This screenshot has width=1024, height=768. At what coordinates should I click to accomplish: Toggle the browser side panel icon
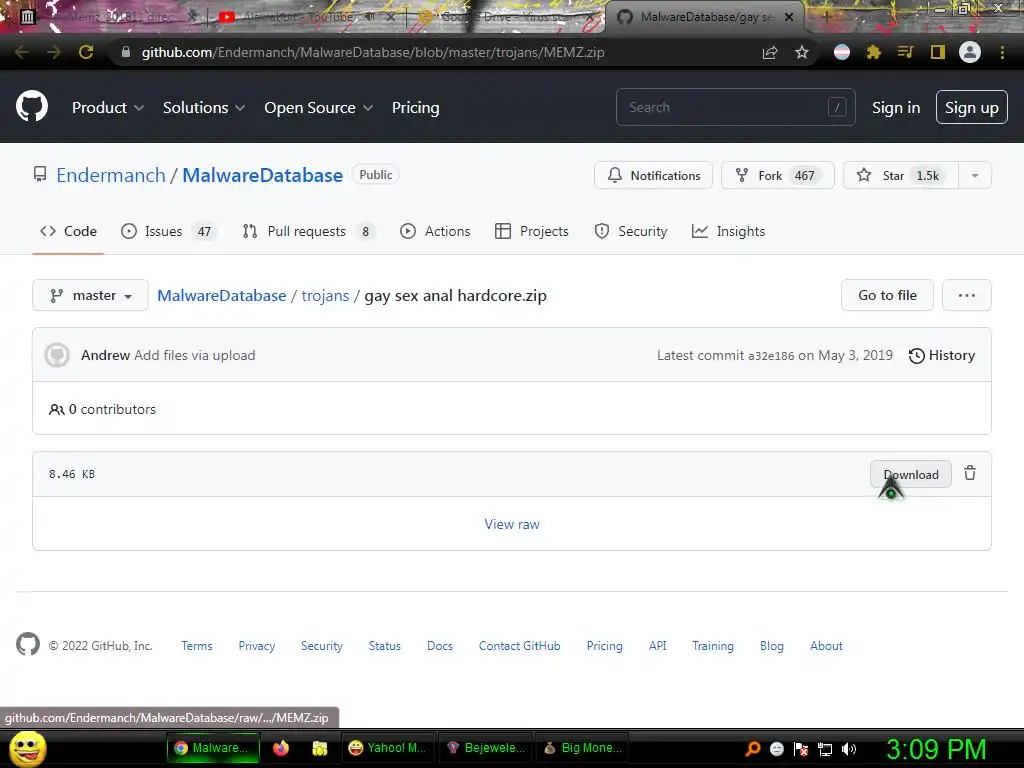[x=938, y=52]
